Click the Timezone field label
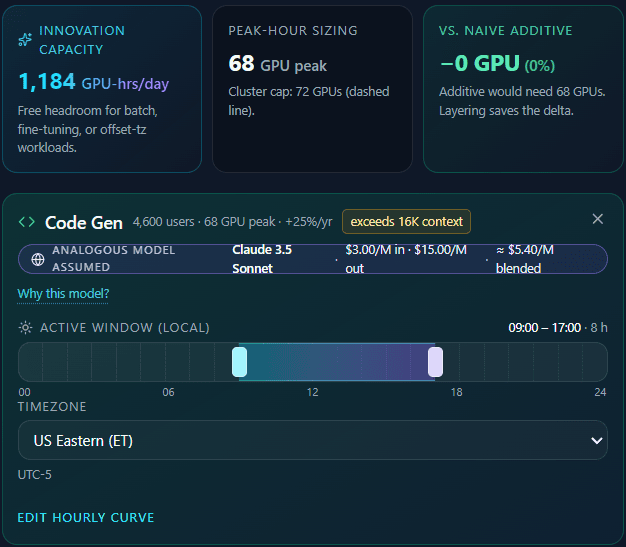 [52, 406]
